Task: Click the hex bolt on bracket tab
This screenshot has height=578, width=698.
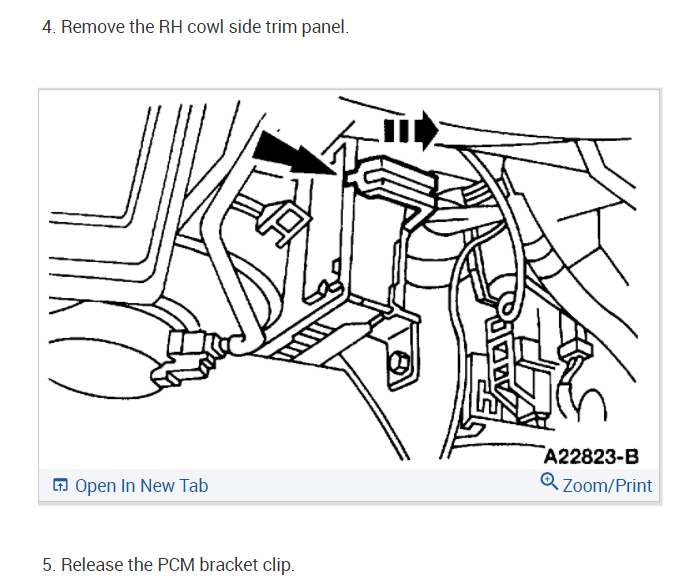Action: pos(399,363)
